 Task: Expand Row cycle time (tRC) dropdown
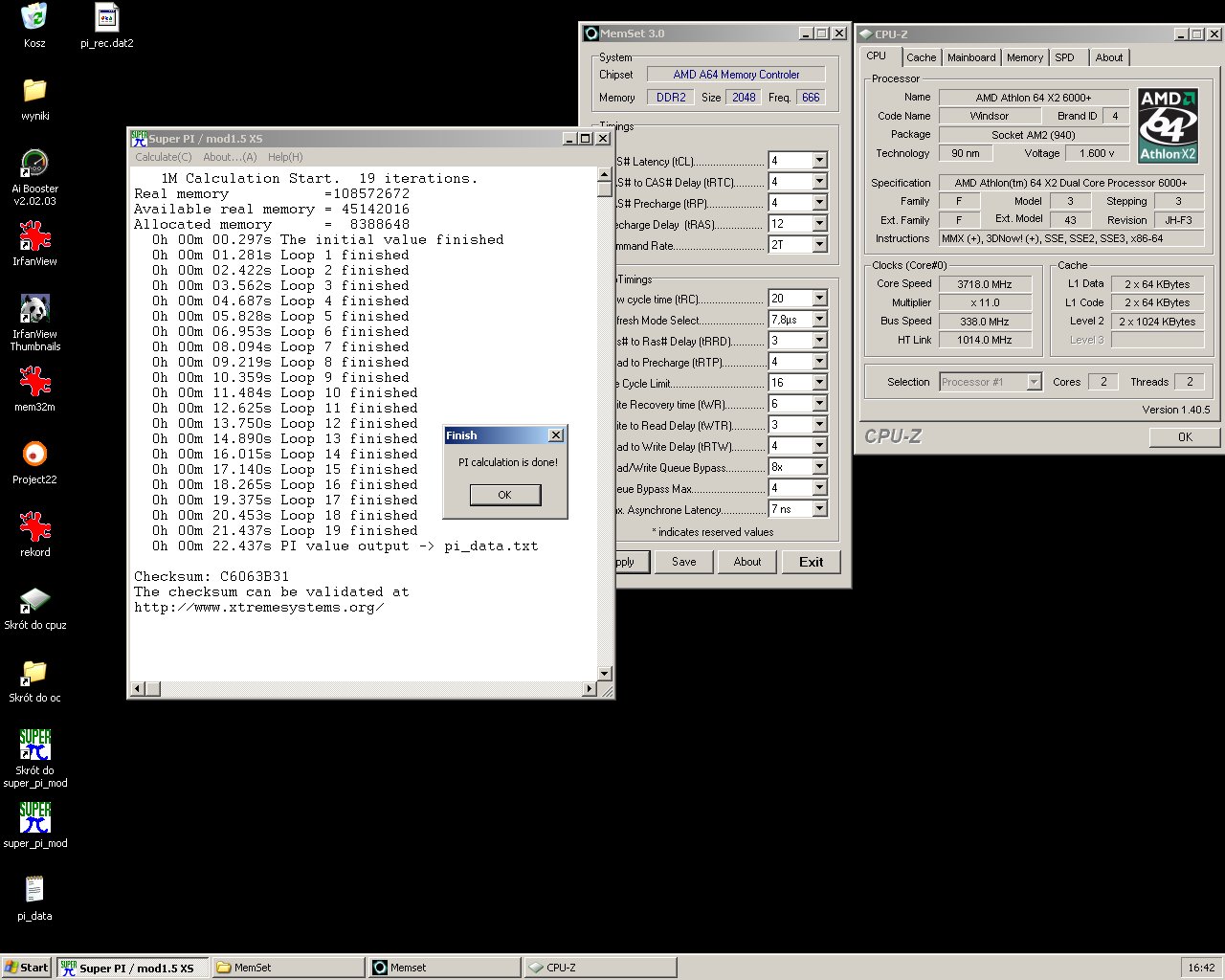(820, 299)
